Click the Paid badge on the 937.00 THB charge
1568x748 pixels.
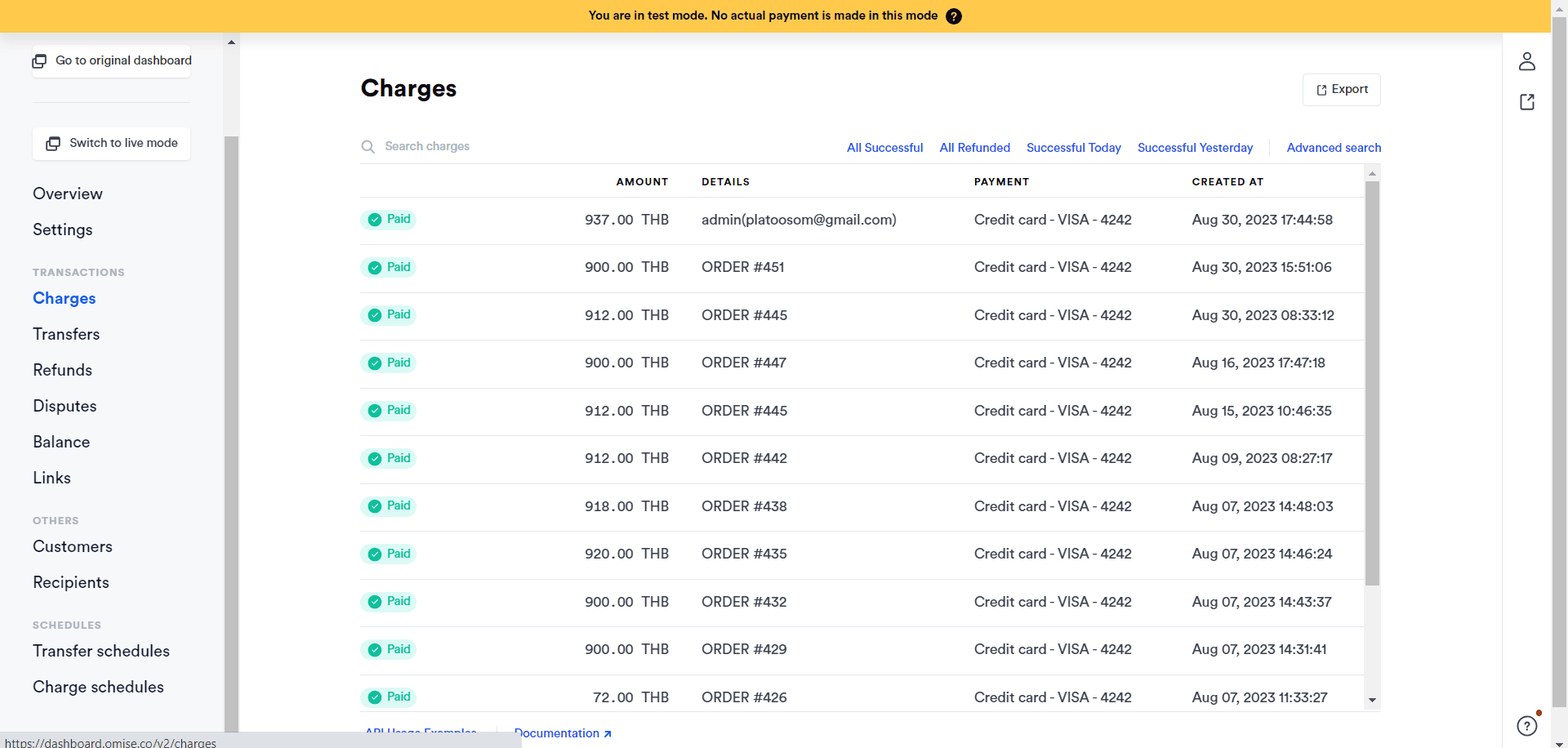point(389,220)
